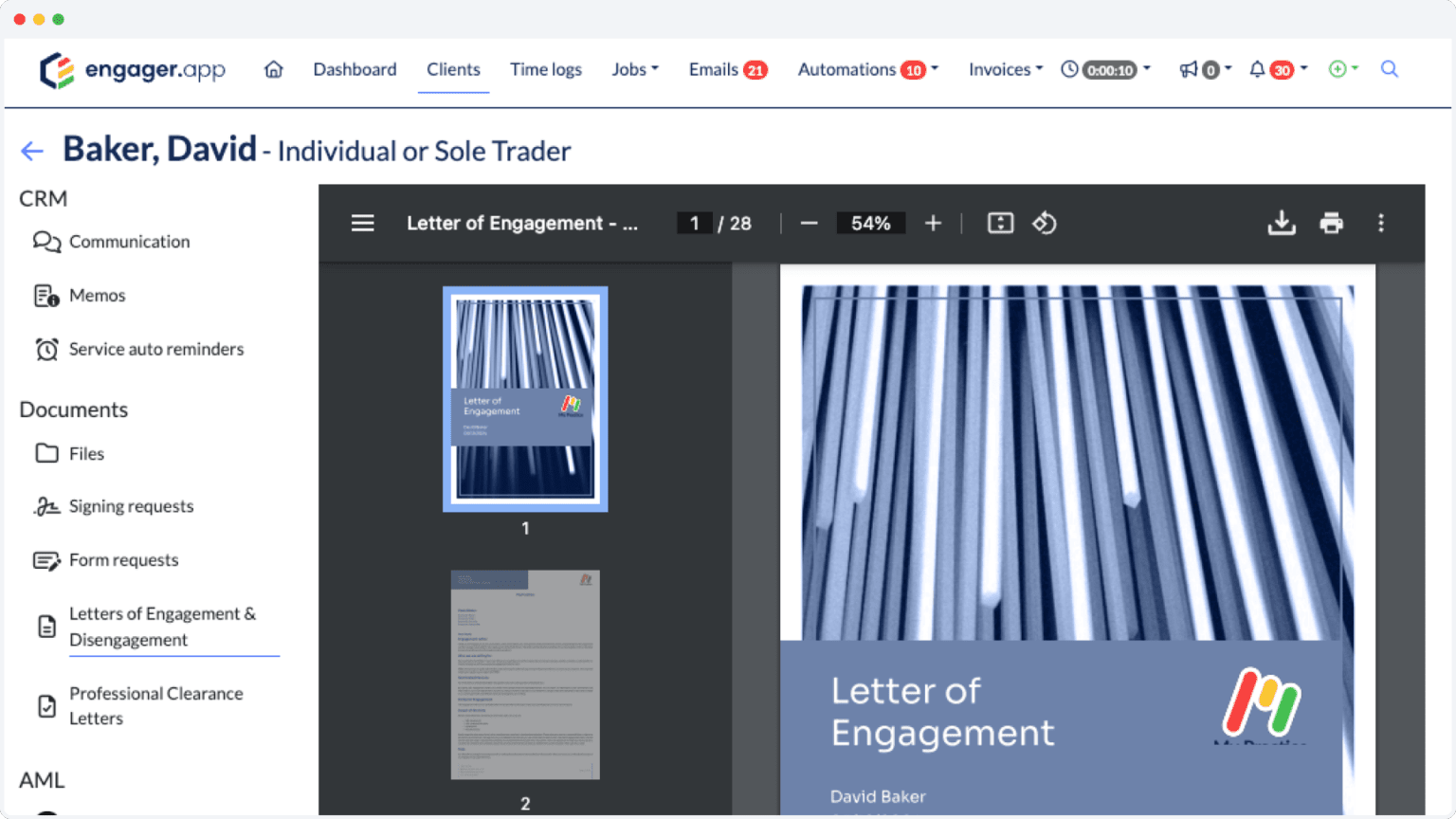Open the Time logs section
Image resolution: width=1456 pixels, height=819 pixels.
pos(546,69)
